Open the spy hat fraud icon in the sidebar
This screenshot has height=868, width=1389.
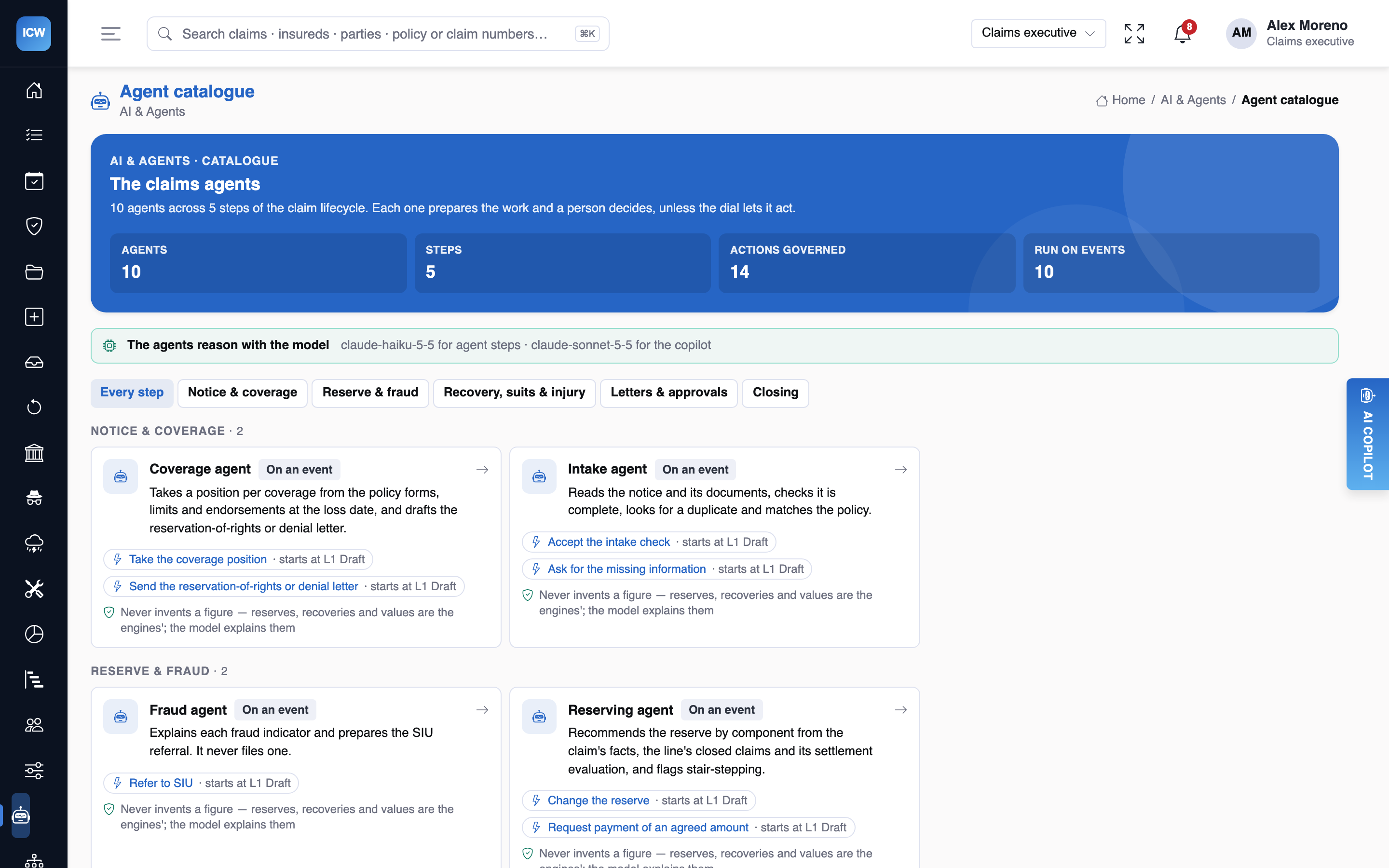[34, 498]
